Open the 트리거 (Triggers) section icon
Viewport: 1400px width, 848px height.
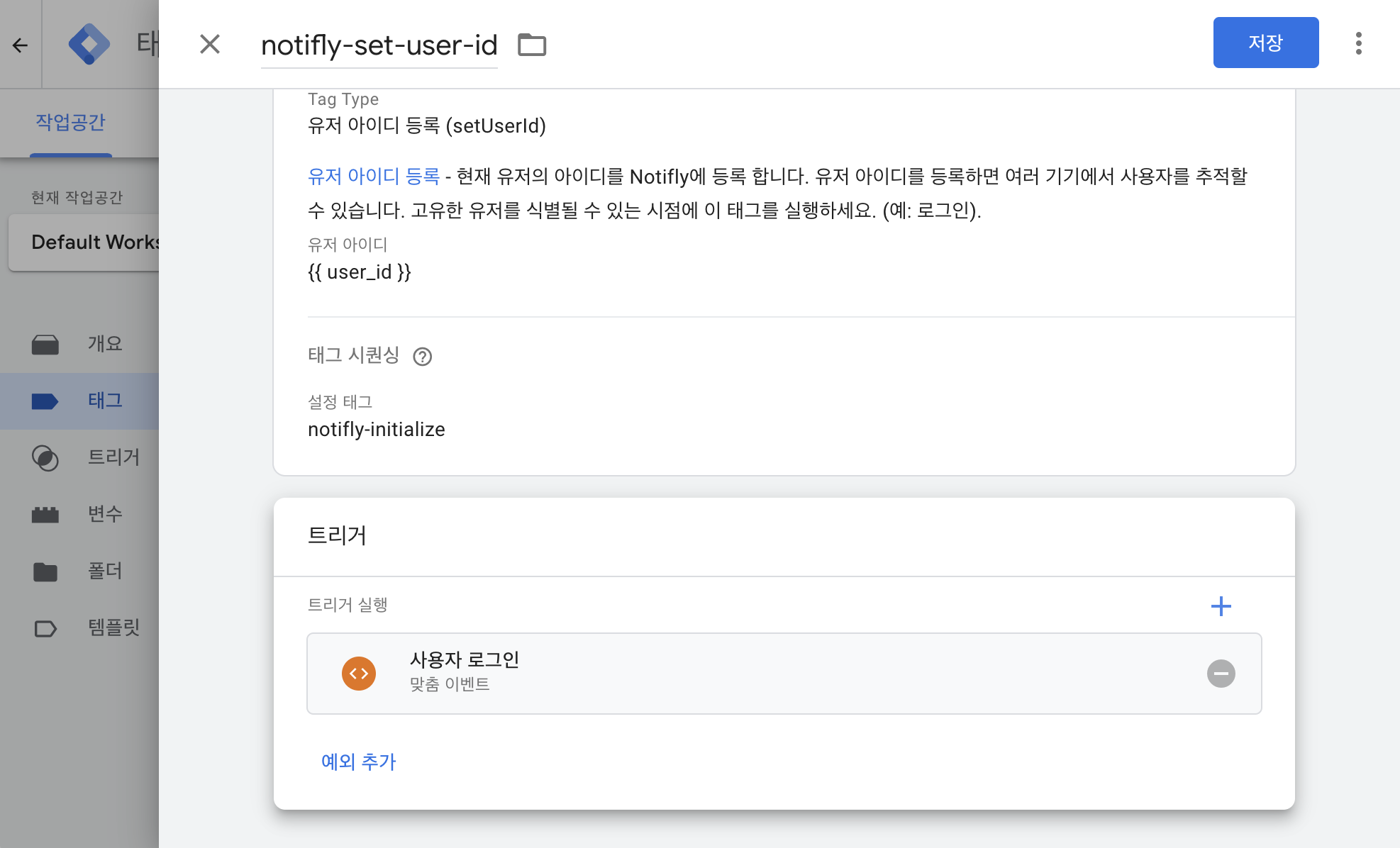click(x=45, y=458)
